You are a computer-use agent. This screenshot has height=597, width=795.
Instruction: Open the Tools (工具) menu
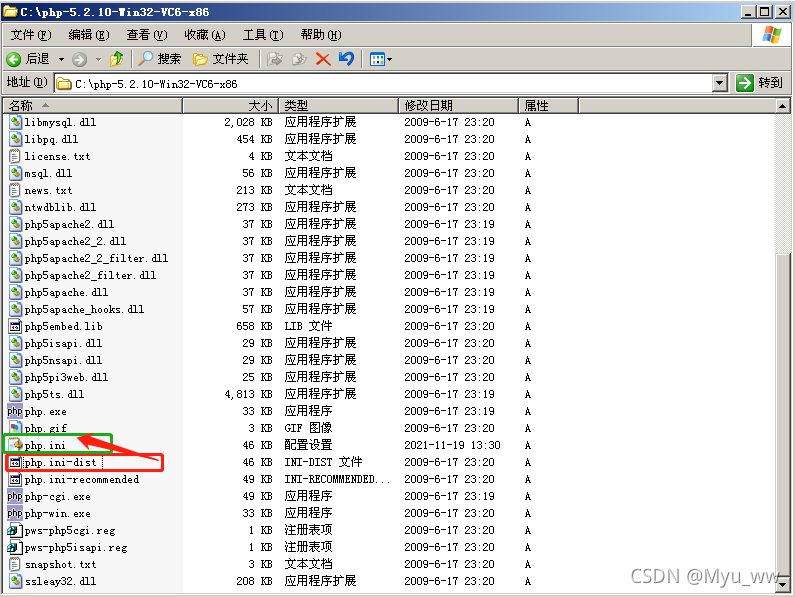point(263,35)
